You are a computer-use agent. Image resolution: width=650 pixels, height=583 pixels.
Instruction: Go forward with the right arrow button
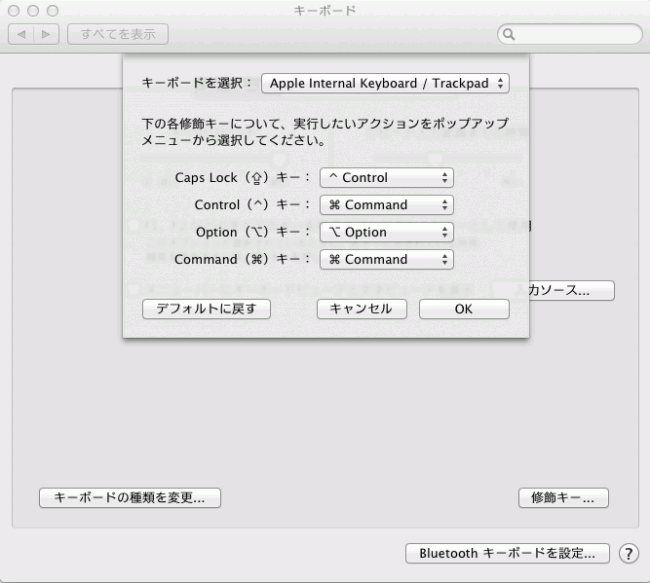click(x=46, y=34)
